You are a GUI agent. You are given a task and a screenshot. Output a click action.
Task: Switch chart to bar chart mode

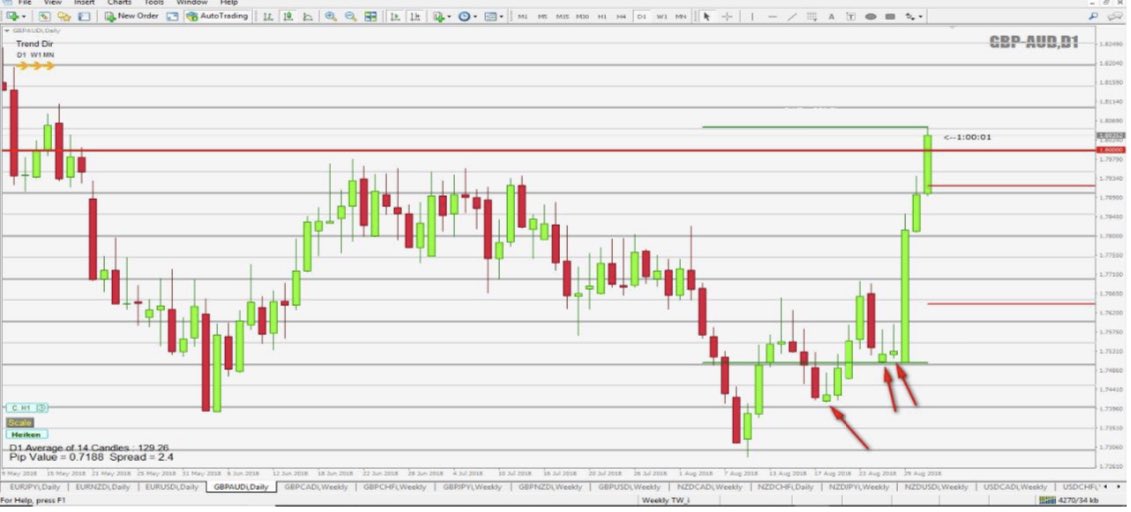click(268, 16)
